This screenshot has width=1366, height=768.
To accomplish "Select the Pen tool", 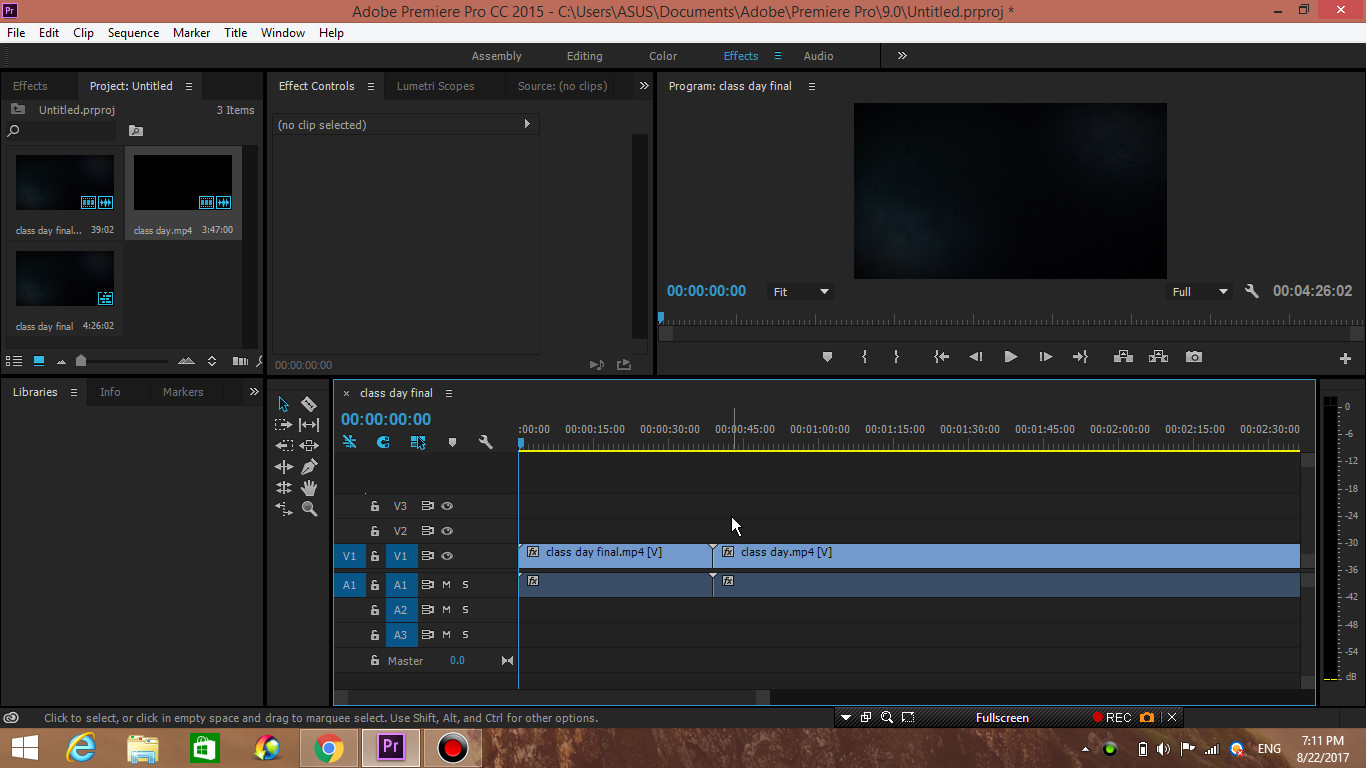I will pos(309,467).
